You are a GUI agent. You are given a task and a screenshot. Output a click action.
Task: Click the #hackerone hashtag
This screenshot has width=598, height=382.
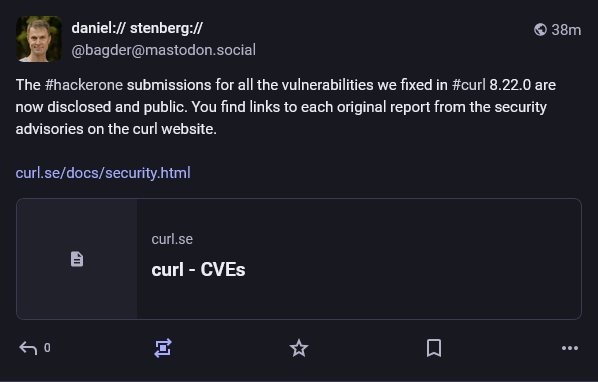[84, 85]
